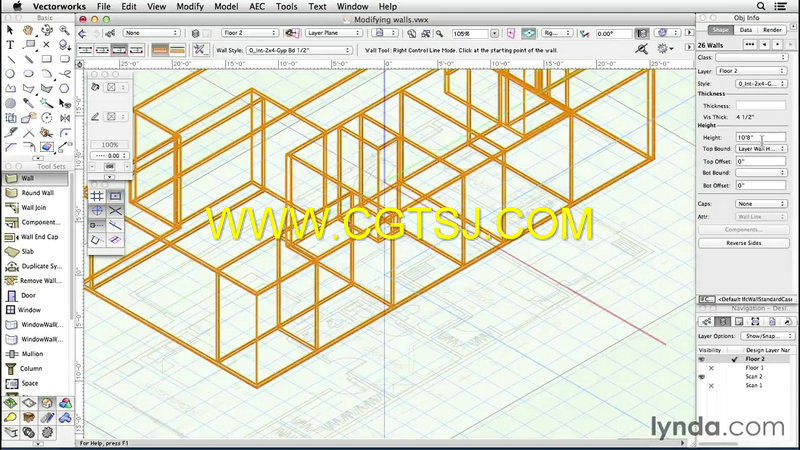Toggle Snap to Grid in snapping palette
This screenshot has width=800, height=450.
[x=97, y=196]
